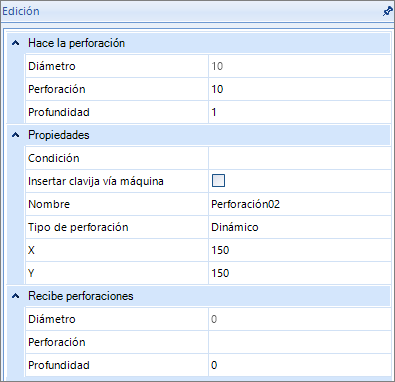Edit the Perforación value under Hace la perforación
395x382 pixels.
point(300,89)
